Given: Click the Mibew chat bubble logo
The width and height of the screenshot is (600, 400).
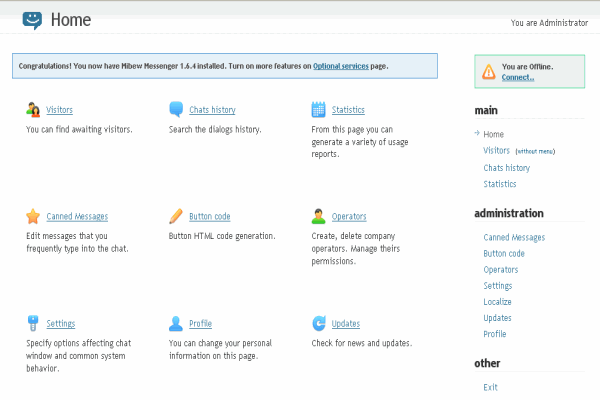Looking at the screenshot, I should coord(32,20).
